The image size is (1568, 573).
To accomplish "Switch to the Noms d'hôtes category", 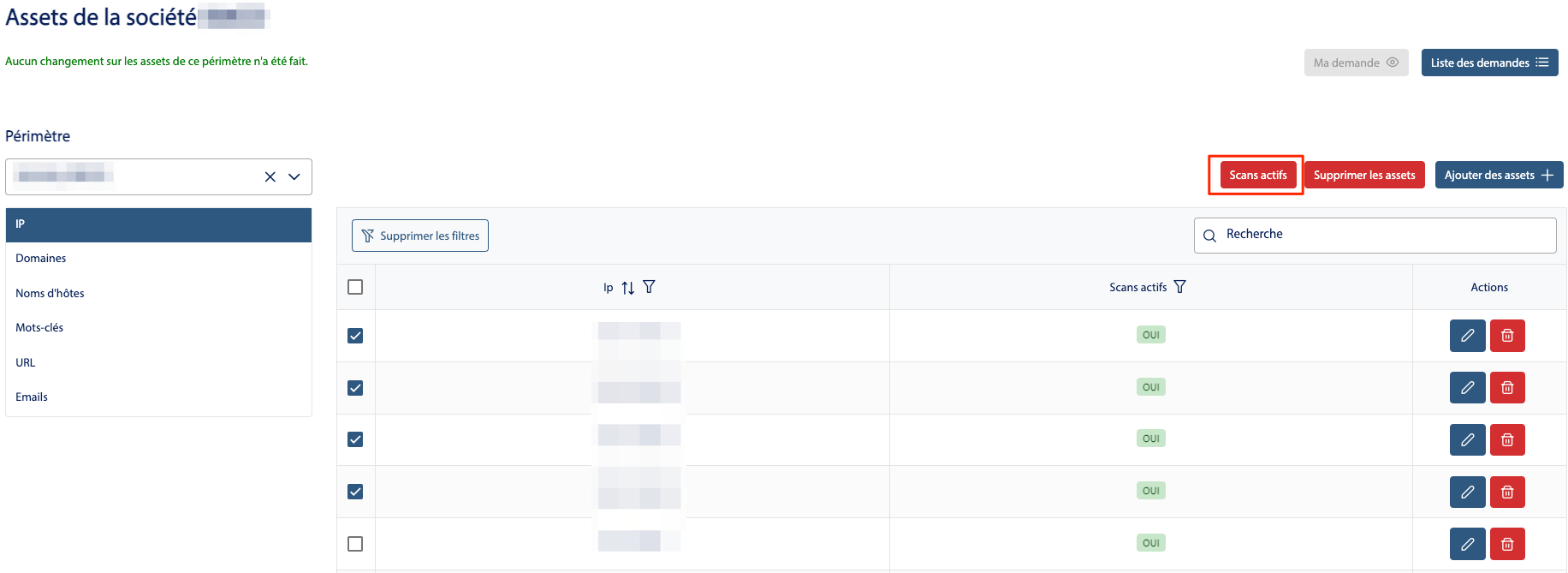I will [50, 293].
